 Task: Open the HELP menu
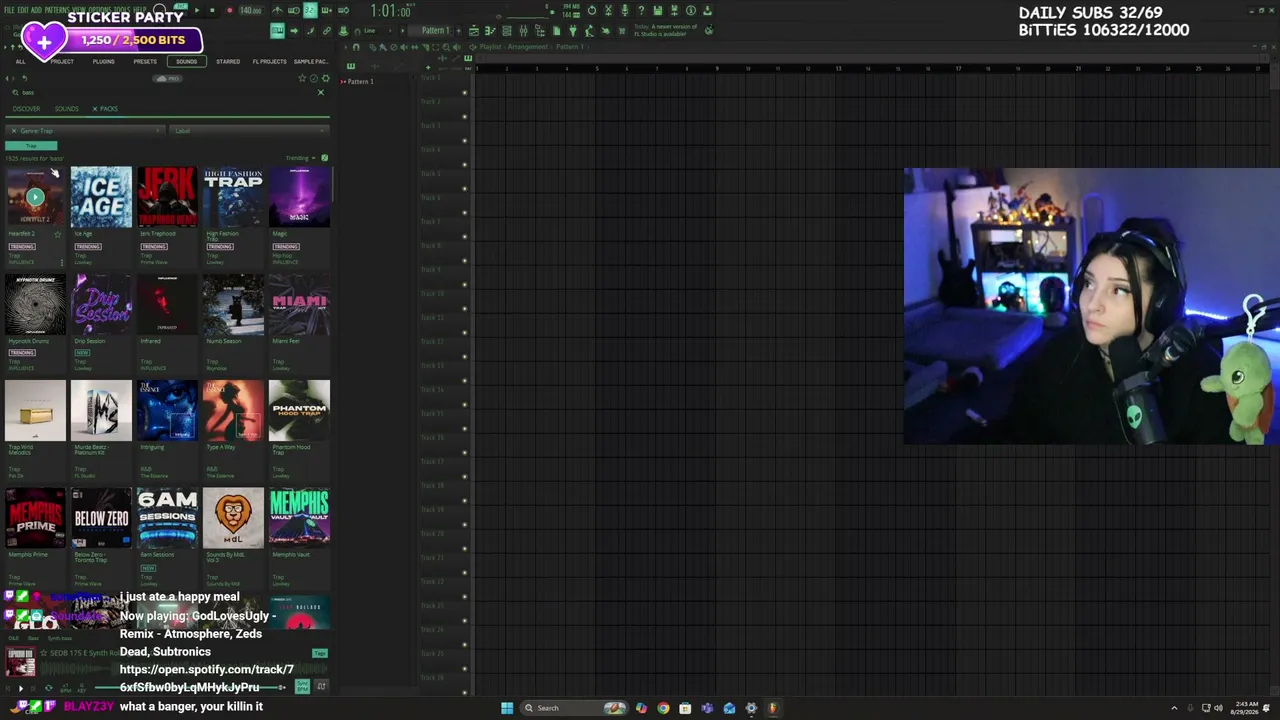click(141, 10)
